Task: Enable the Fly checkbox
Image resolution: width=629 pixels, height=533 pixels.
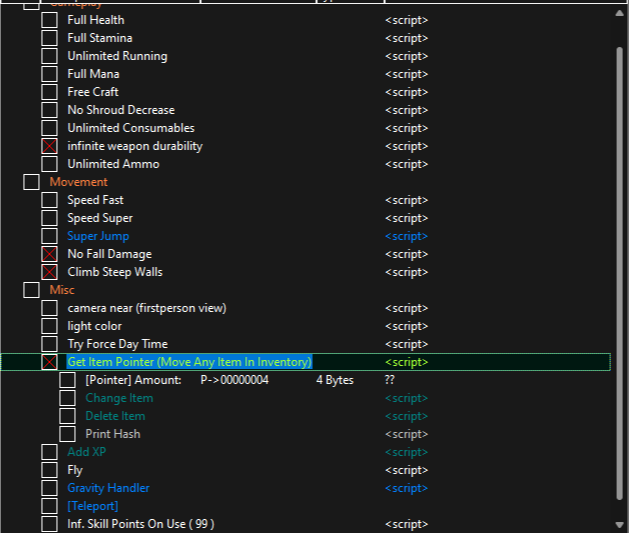Action: point(49,470)
